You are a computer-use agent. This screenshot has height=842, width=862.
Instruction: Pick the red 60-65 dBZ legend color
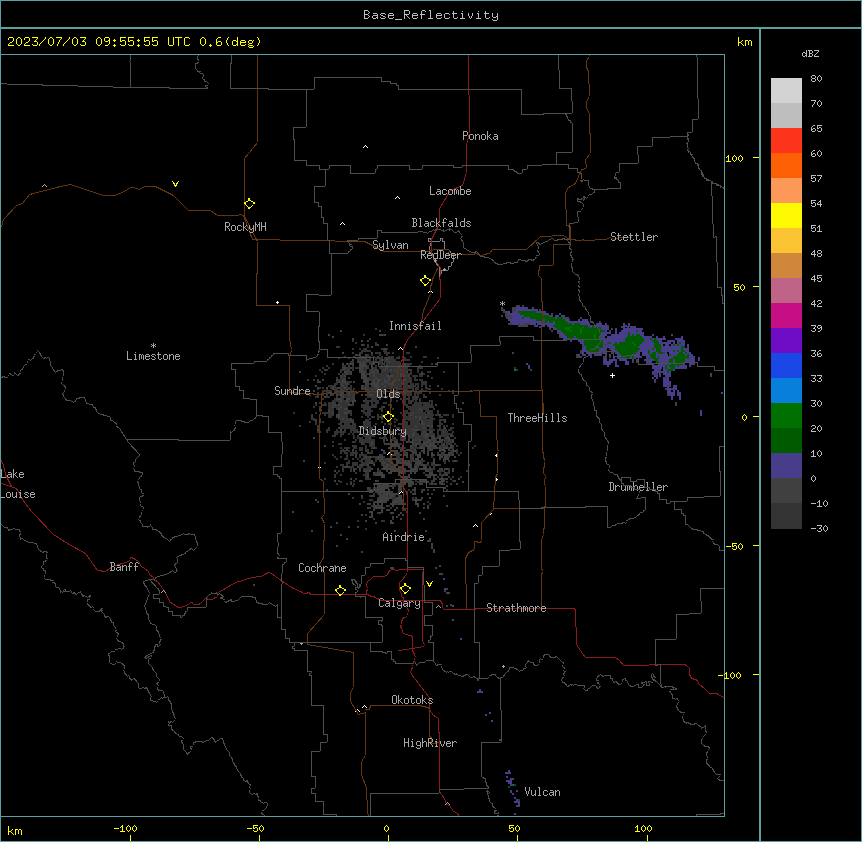click(786, 140)
